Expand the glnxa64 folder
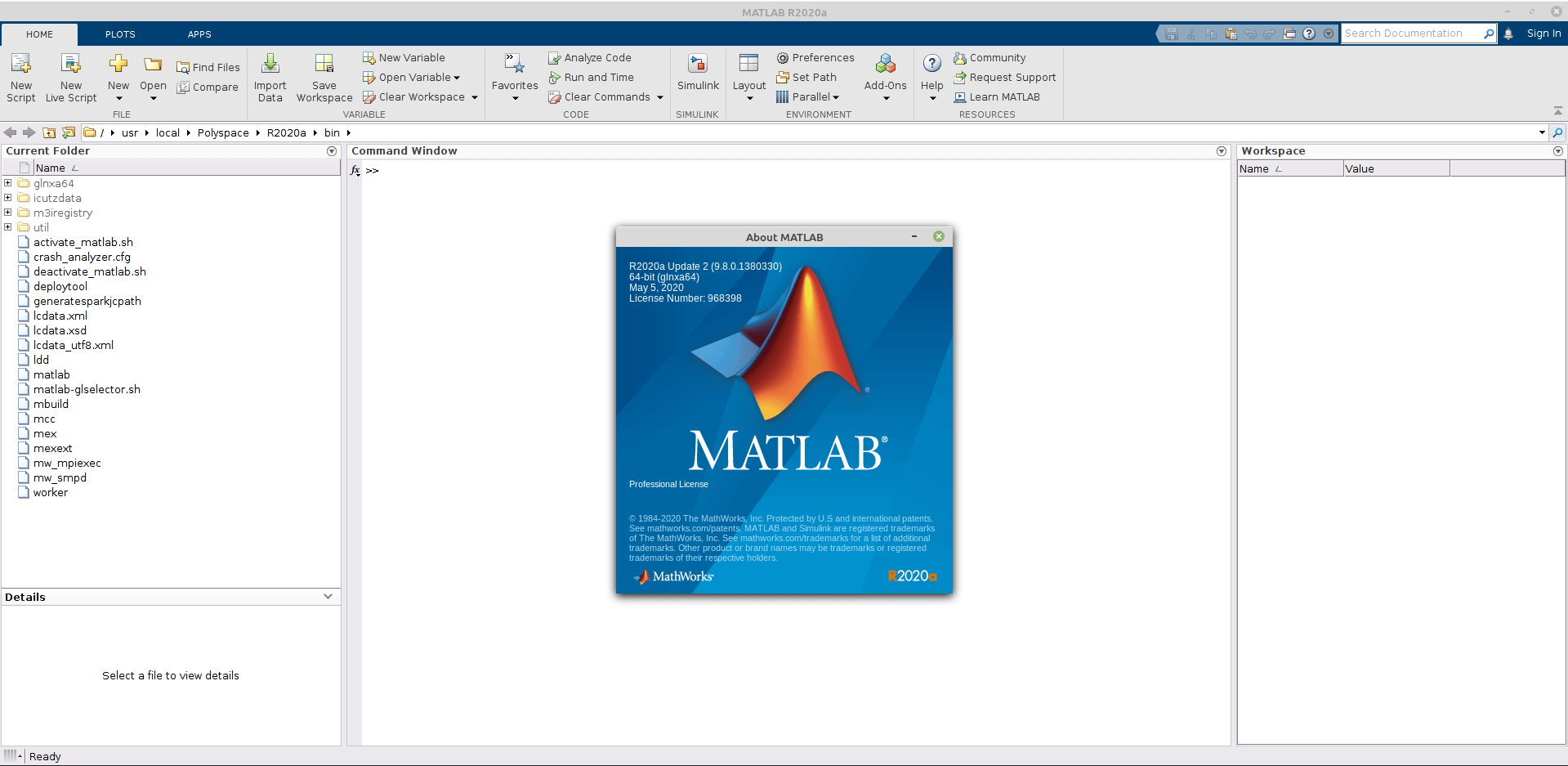 8,183
